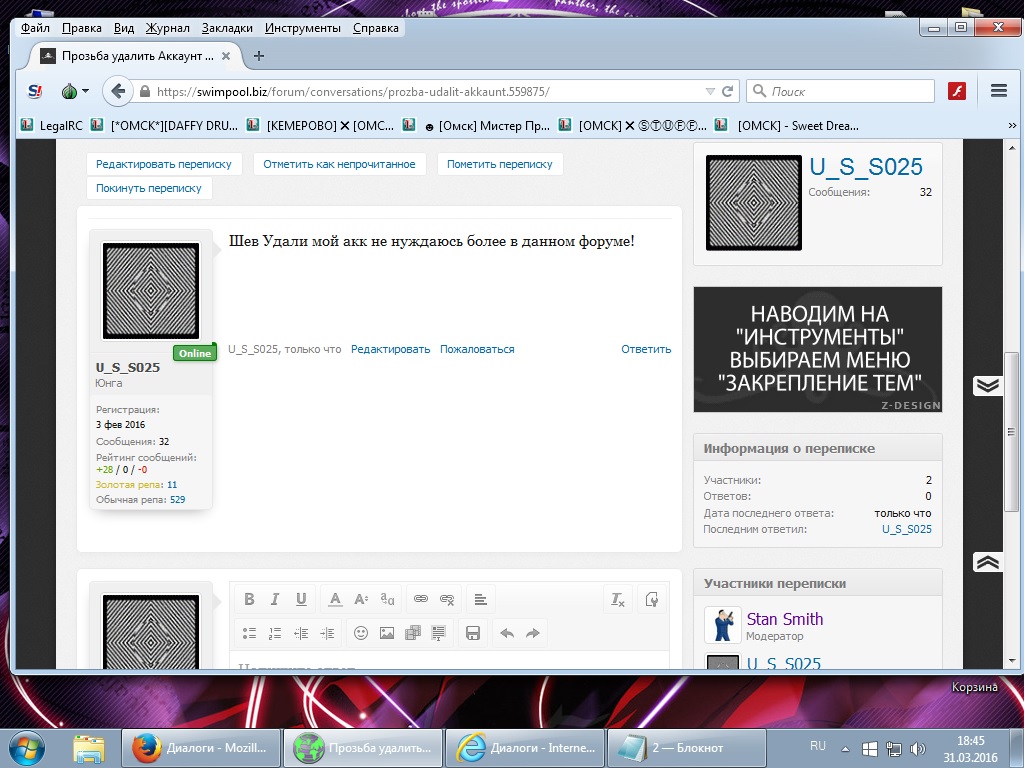Image resolution: width=1025 pixels, height=768 pixels.
Task: Remove link with unlink icon
Action: (447, 599)
